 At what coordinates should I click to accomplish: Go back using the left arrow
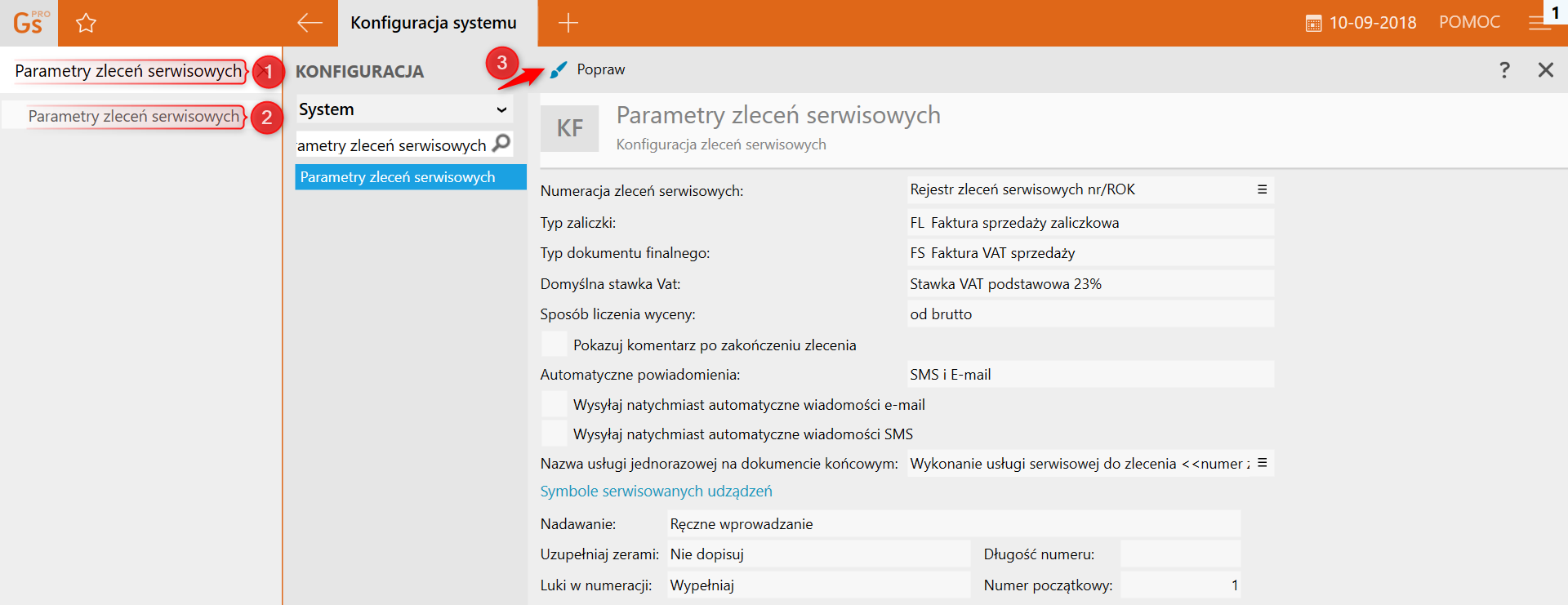[310, 23]
